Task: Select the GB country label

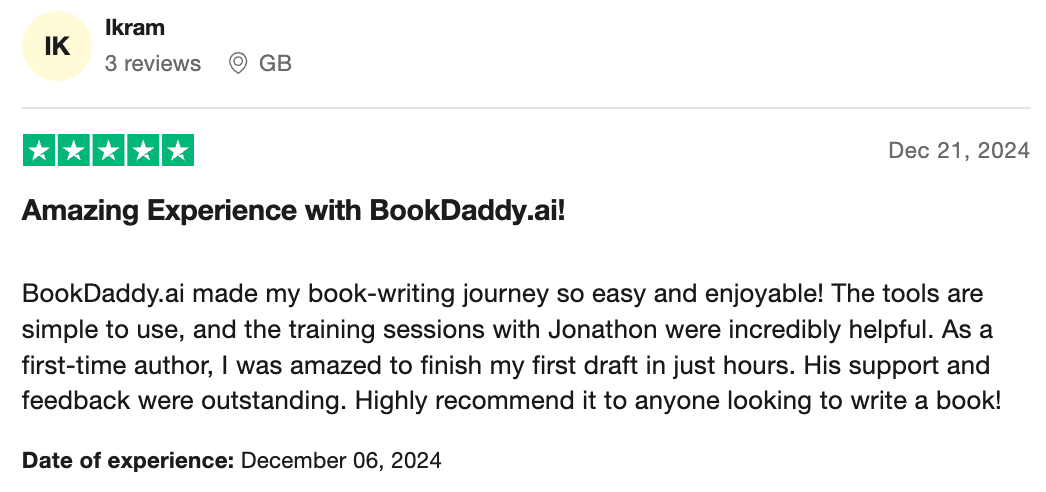Action: click(x=275, y=64)
